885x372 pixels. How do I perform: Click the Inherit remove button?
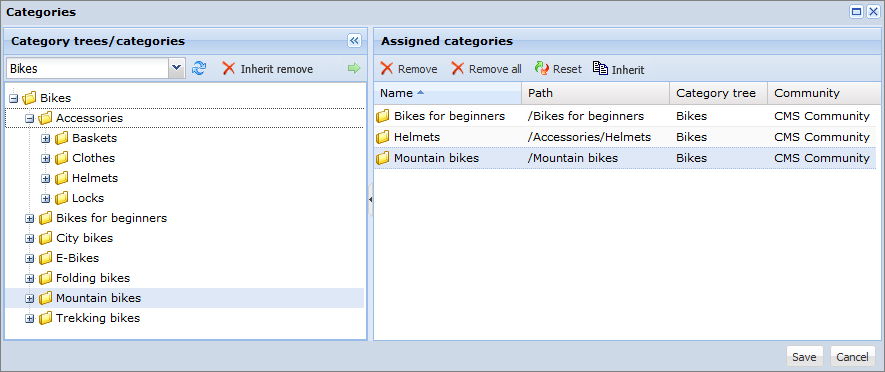(x=268, y=69)
